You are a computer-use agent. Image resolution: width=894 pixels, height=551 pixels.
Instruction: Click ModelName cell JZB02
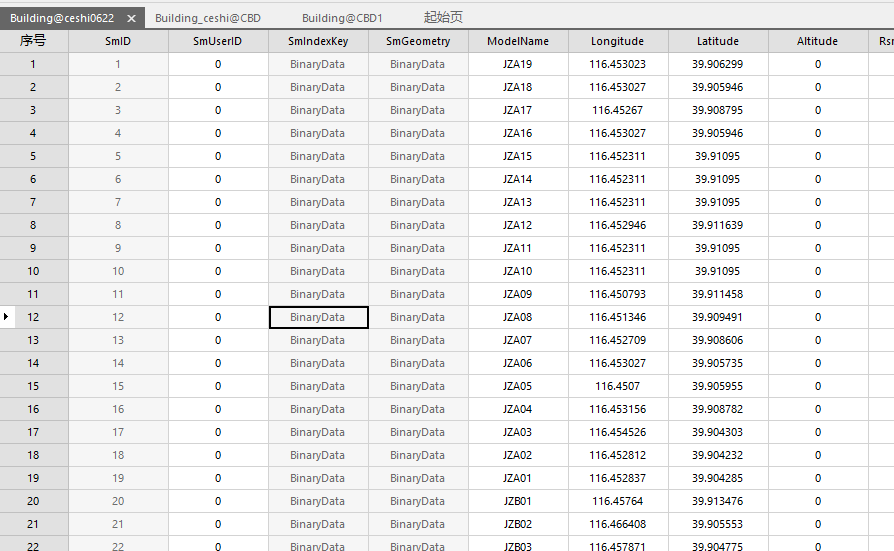(x=518, y=524)
